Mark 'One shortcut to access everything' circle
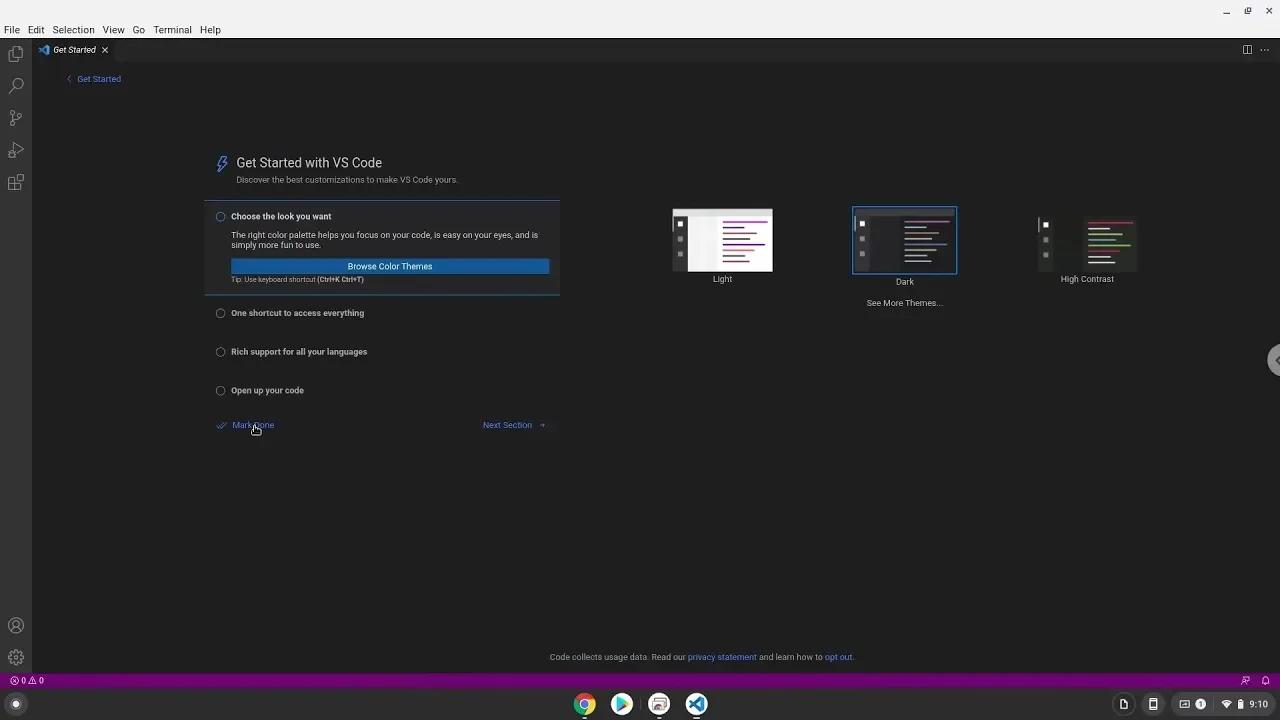1280x720 pixels. 221,313
